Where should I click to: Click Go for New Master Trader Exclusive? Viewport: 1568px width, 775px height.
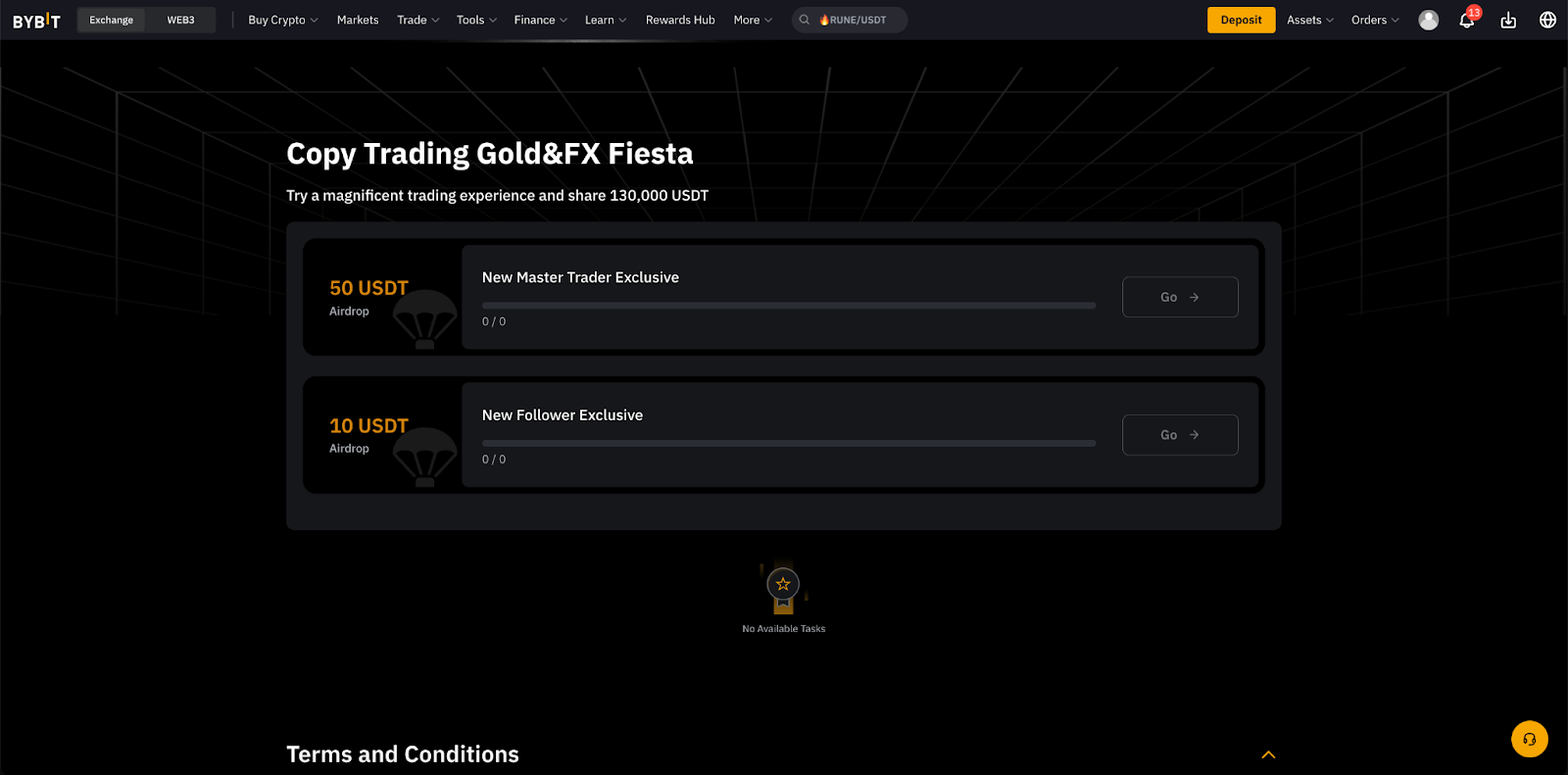[1180, 297]
